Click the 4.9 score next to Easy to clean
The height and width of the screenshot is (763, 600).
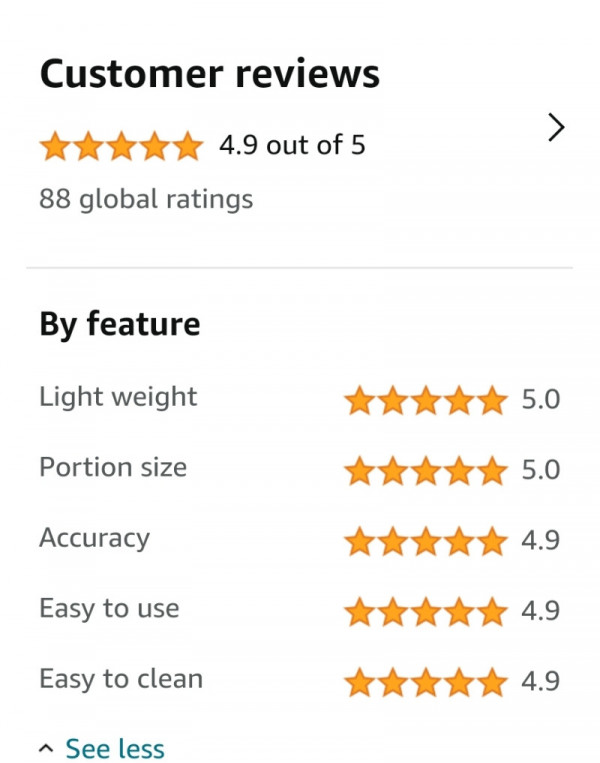[541, 681]
